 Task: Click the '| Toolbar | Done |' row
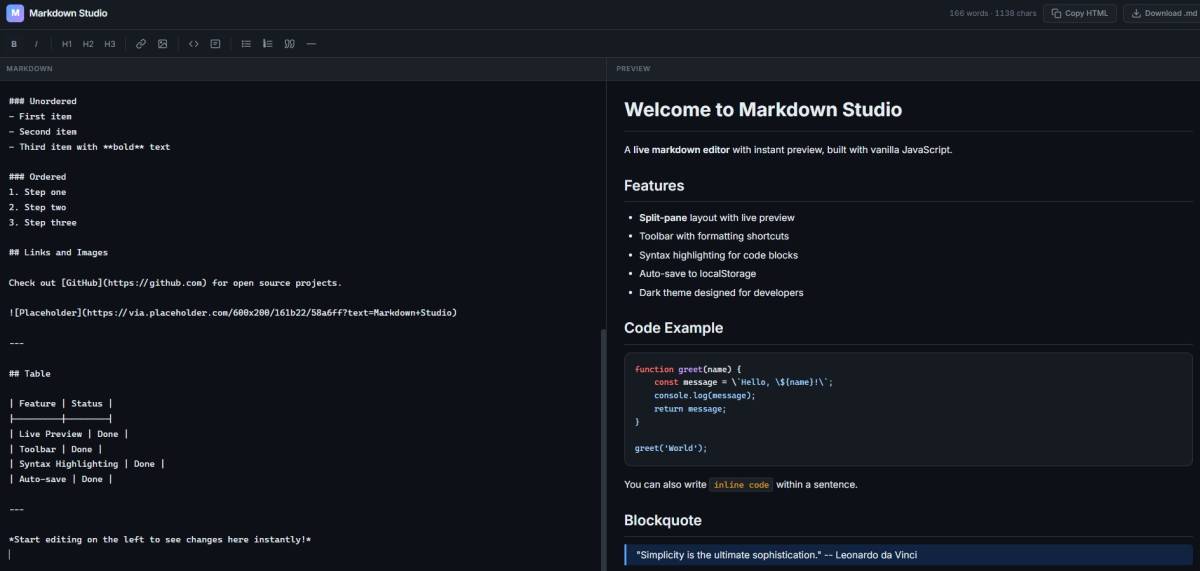56,449
